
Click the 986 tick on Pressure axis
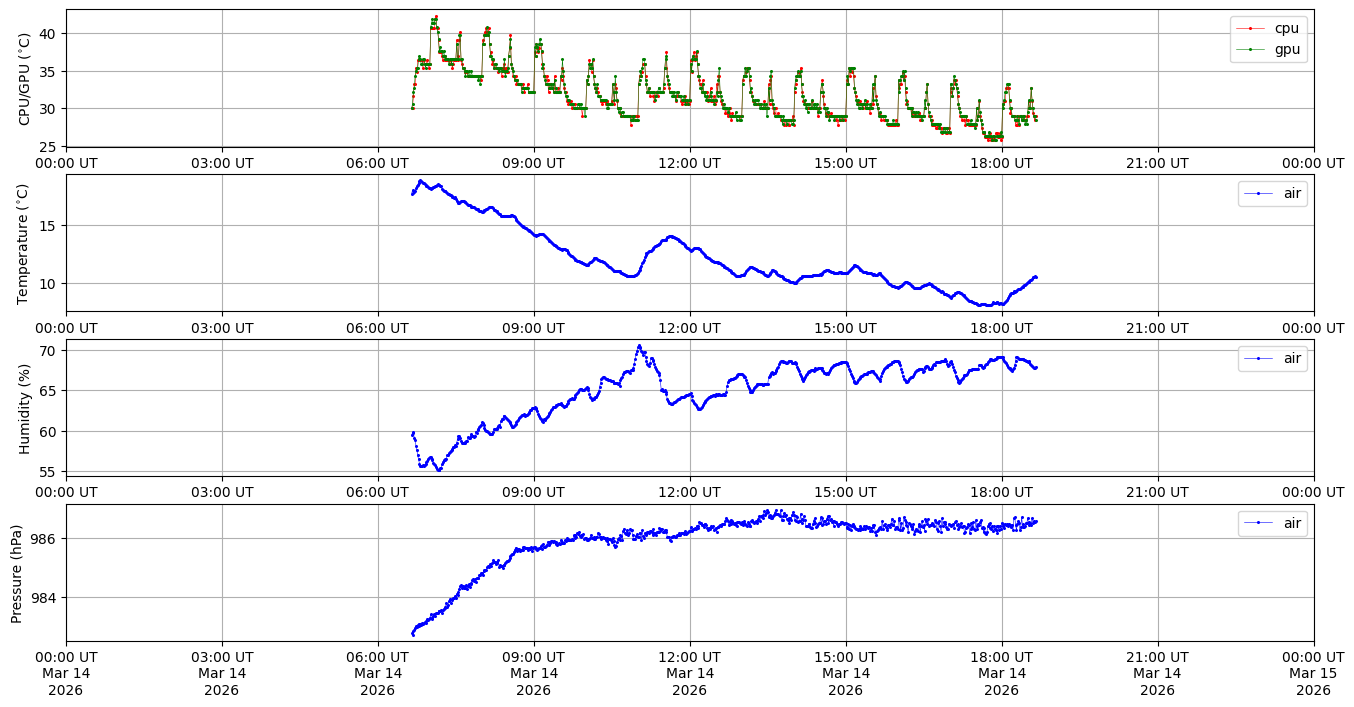(48, 539)
